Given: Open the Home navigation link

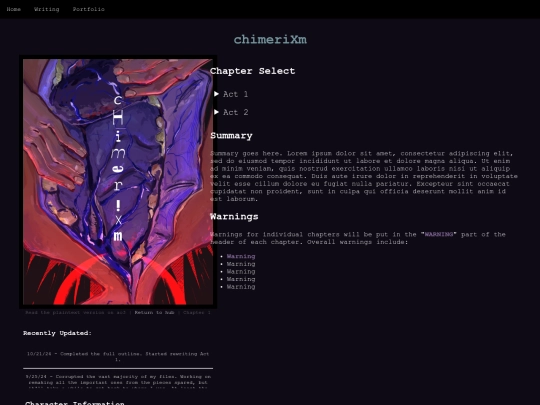Looking at the screenshot, I should point(13,9).
